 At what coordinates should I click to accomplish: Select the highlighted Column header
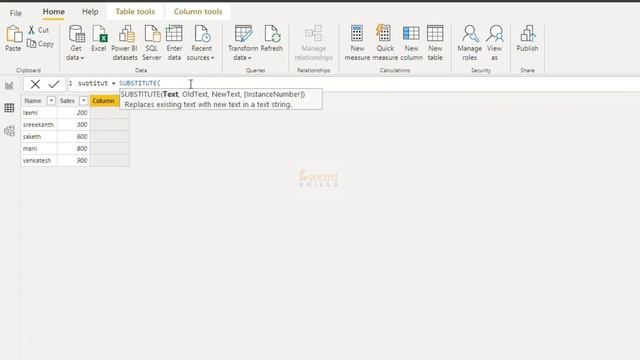pyautogui.click(x=104, y=100)
